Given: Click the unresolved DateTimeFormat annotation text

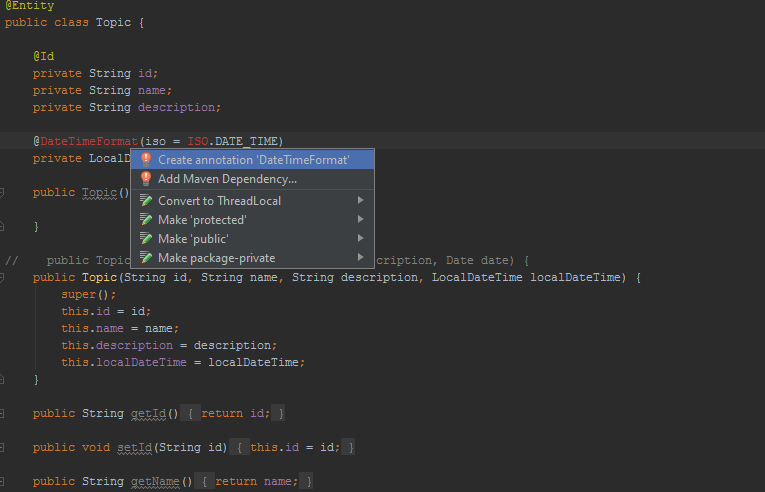Looking at the screenshot, I should (89, 141).
